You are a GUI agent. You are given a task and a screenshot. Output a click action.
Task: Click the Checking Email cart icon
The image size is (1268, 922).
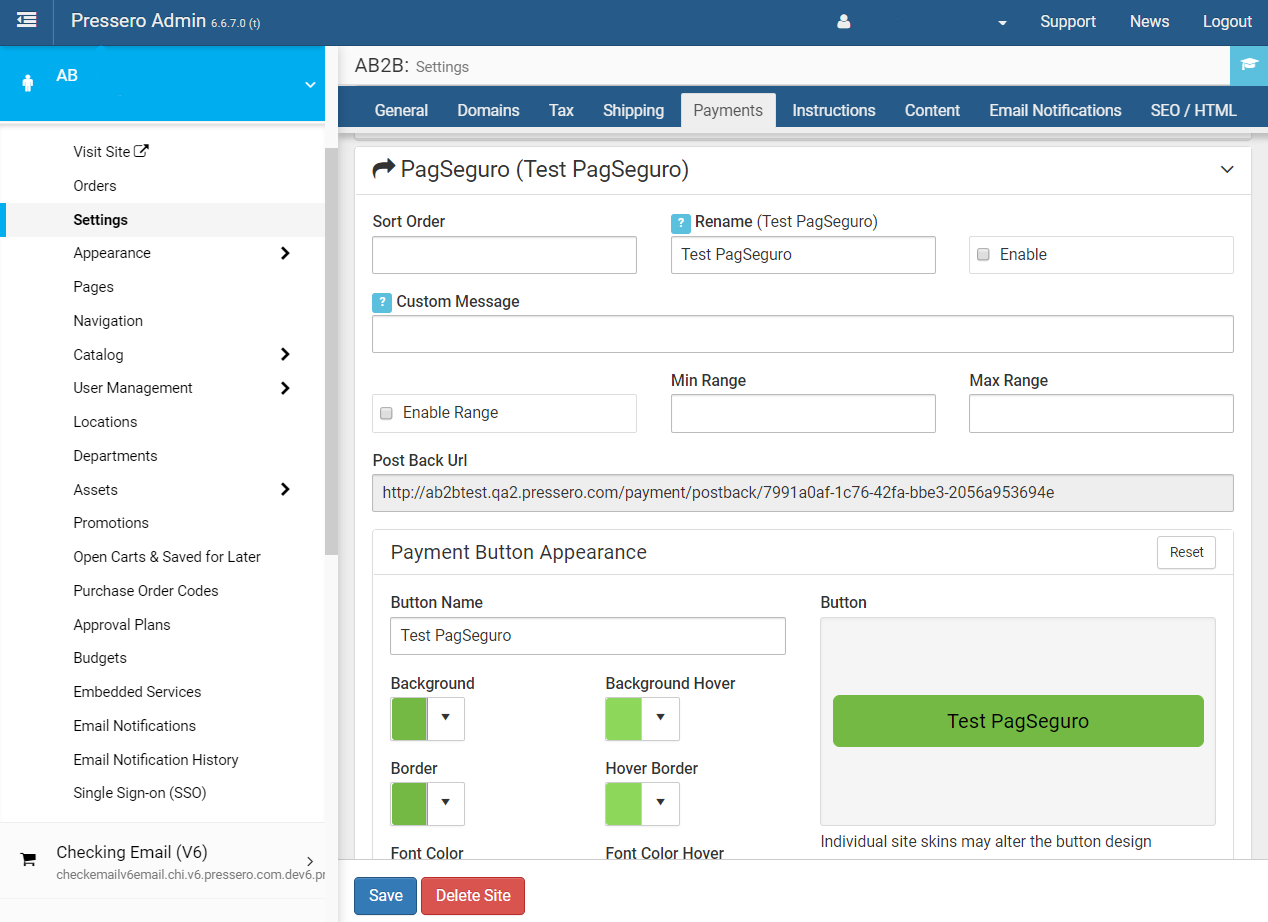click(x=28, y=859)
